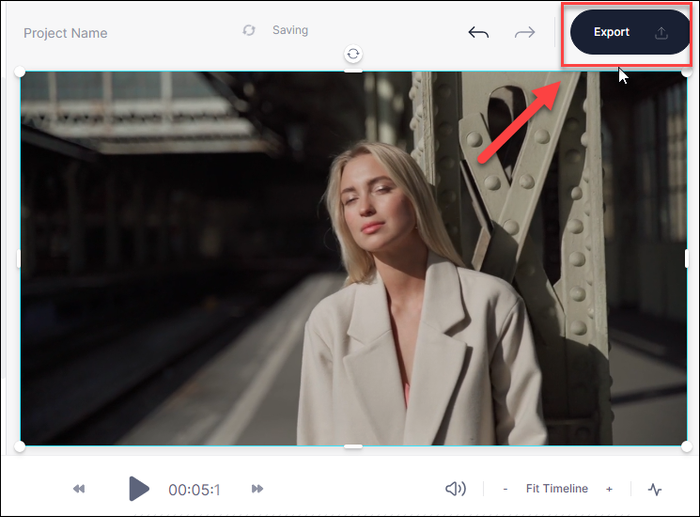Skip forward with the fast-forward button

tap(257, 489)
